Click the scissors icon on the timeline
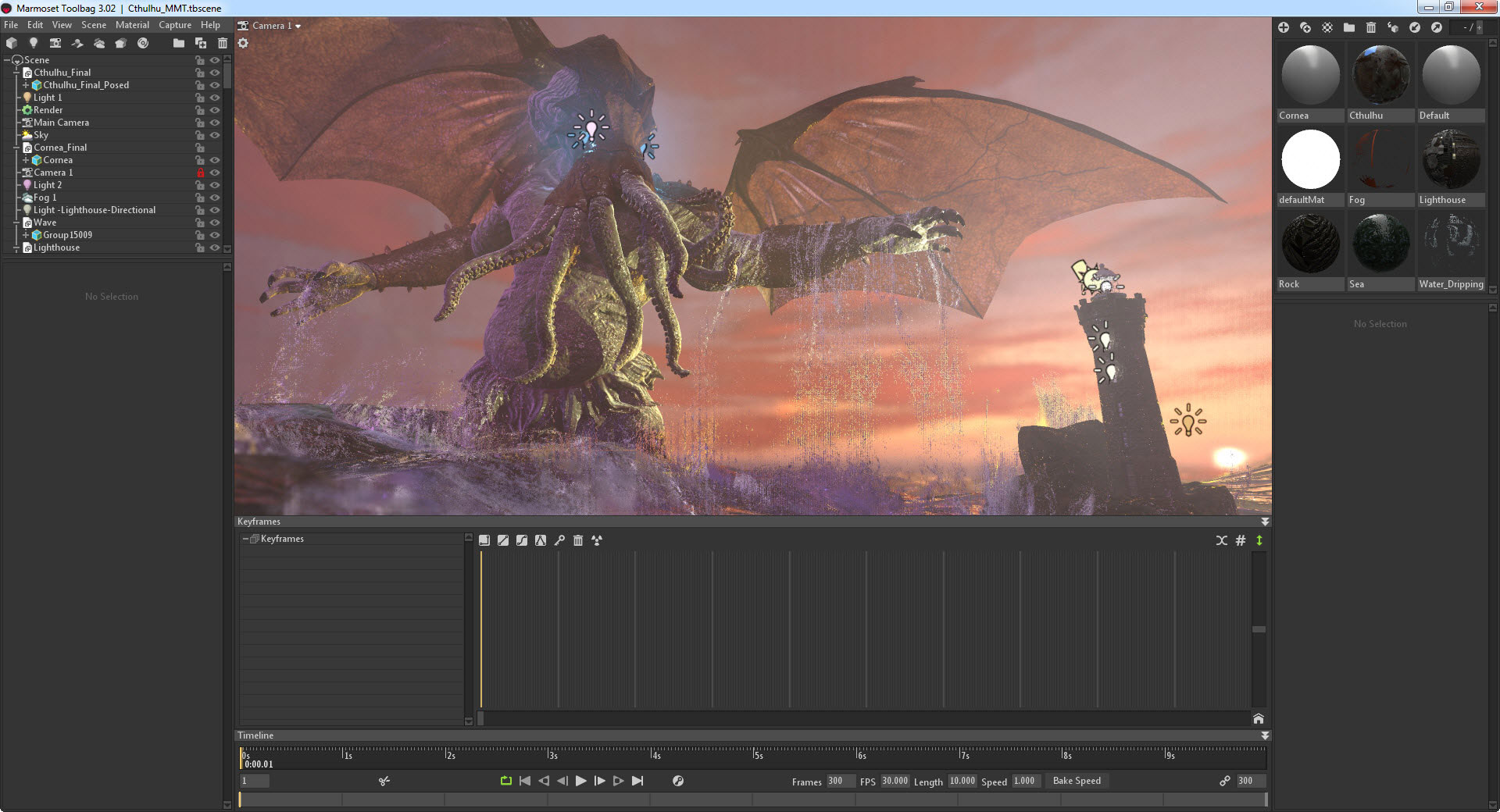 click(x=384, y=781)
